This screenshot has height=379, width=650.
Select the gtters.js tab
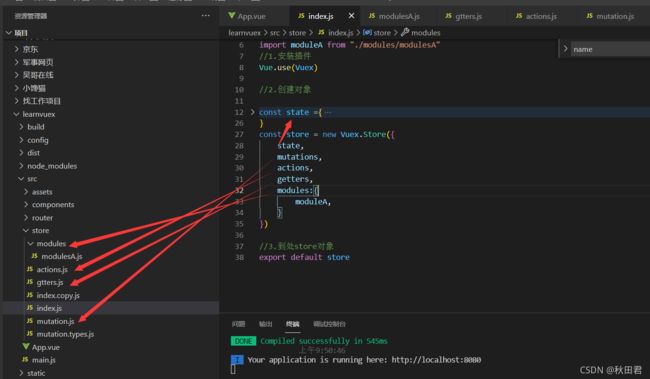point(463,16)
